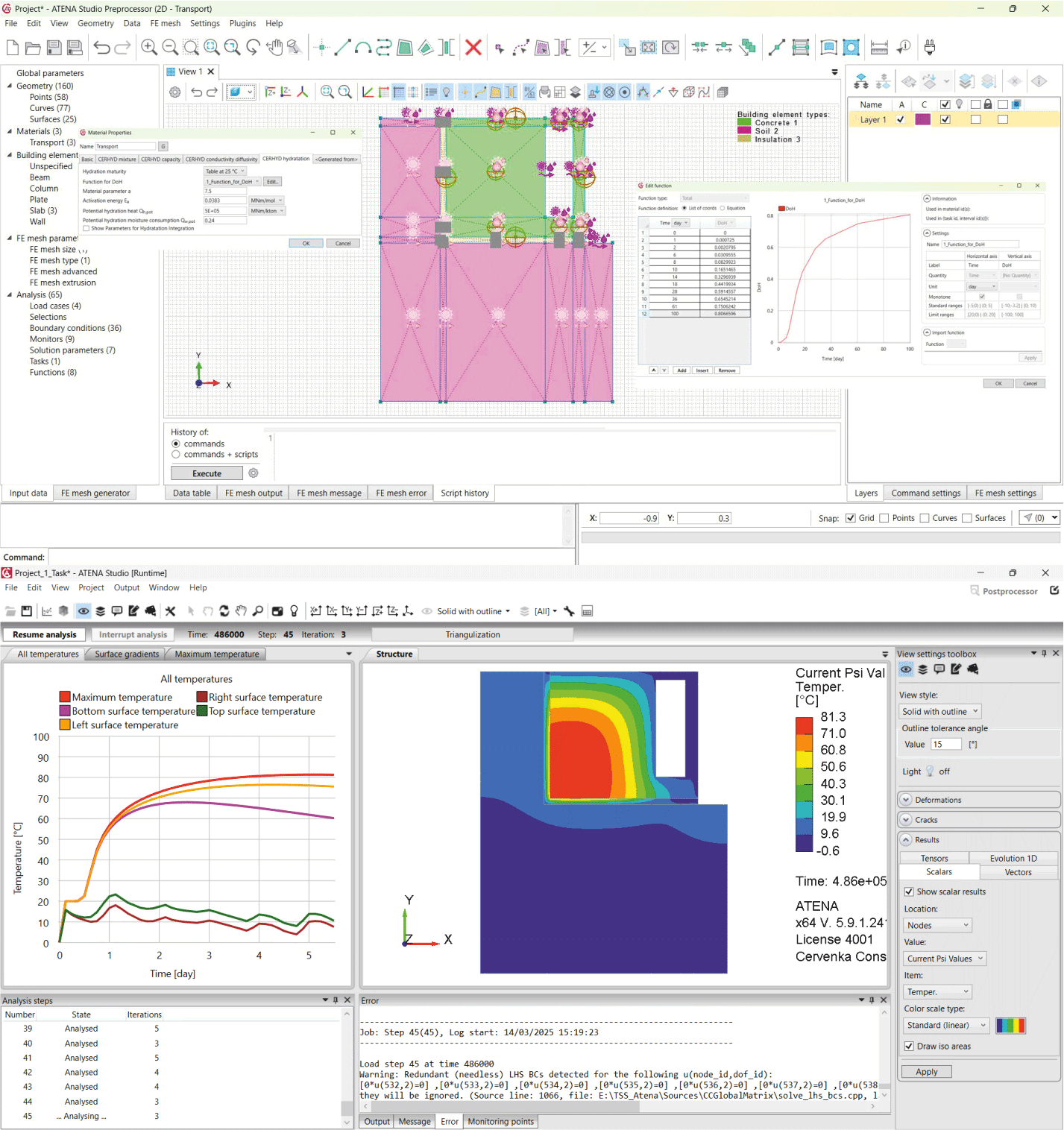Screen dimensions: 1064x1130
Task: Click the light bulb icon in Runtime toolbar
Action: coord(294,611)
